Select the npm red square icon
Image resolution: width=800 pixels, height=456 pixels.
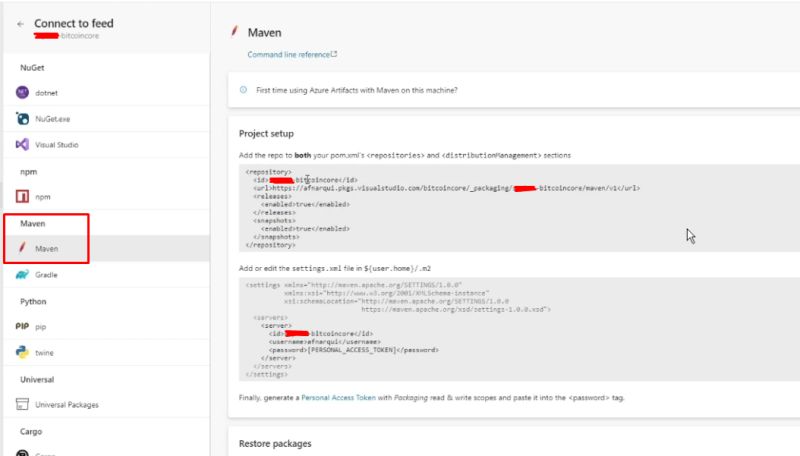22,196
